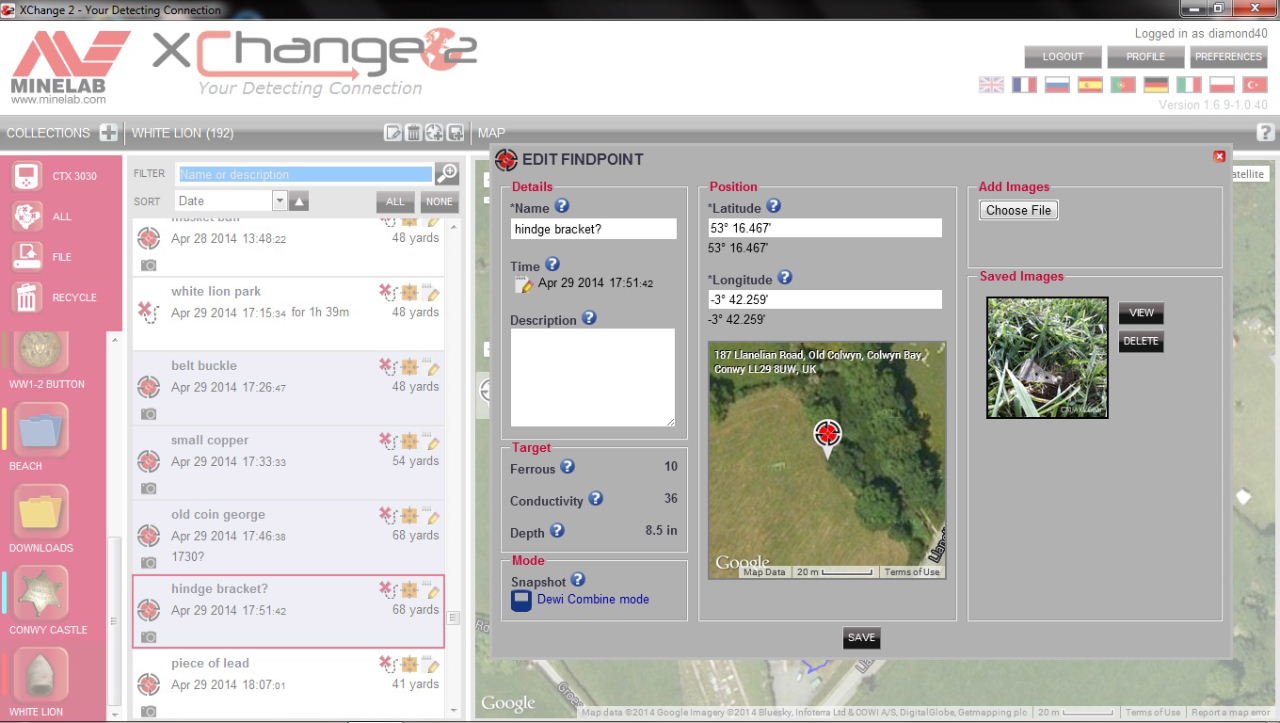Click VIEW for the saved image

[x=1141, y=313]
